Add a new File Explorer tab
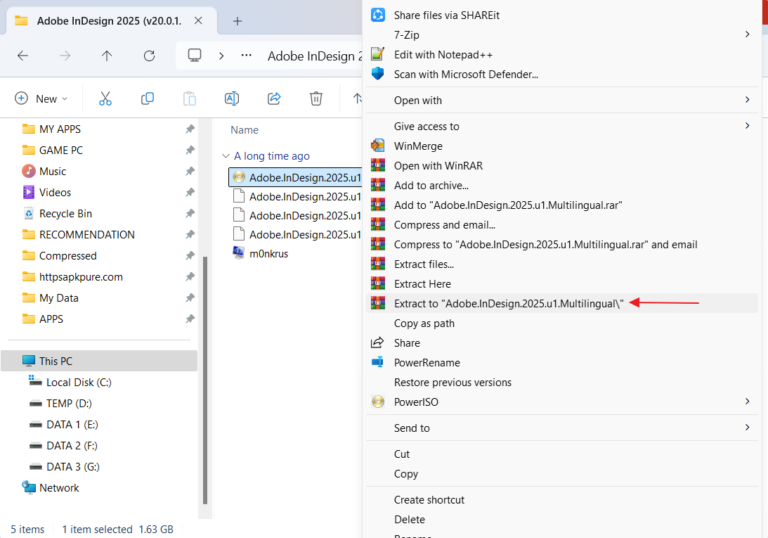This screenshot has width=768, height=538. pyautogui.click(x=237, y=21)
